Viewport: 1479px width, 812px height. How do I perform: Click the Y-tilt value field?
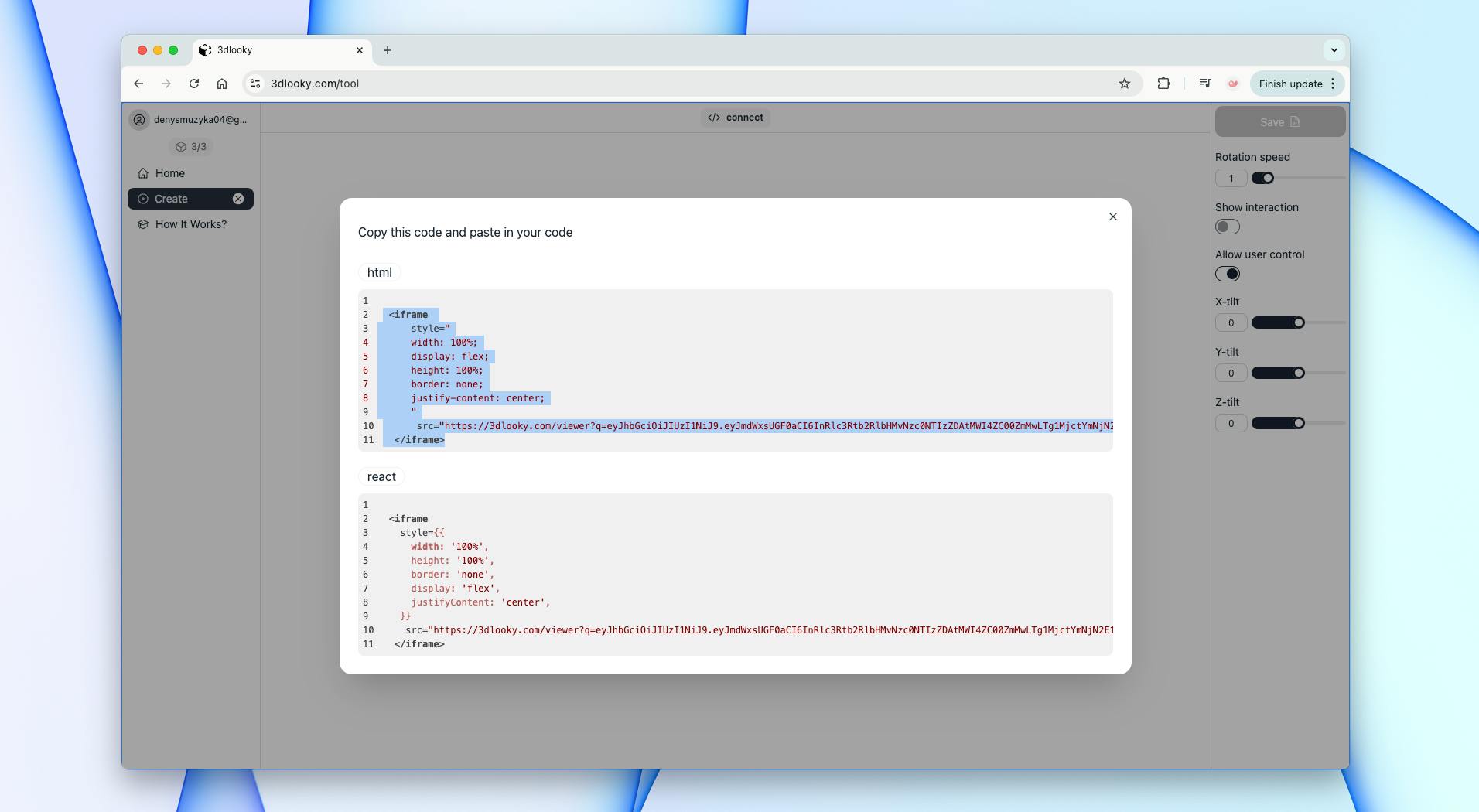(x=1231, y=373)
